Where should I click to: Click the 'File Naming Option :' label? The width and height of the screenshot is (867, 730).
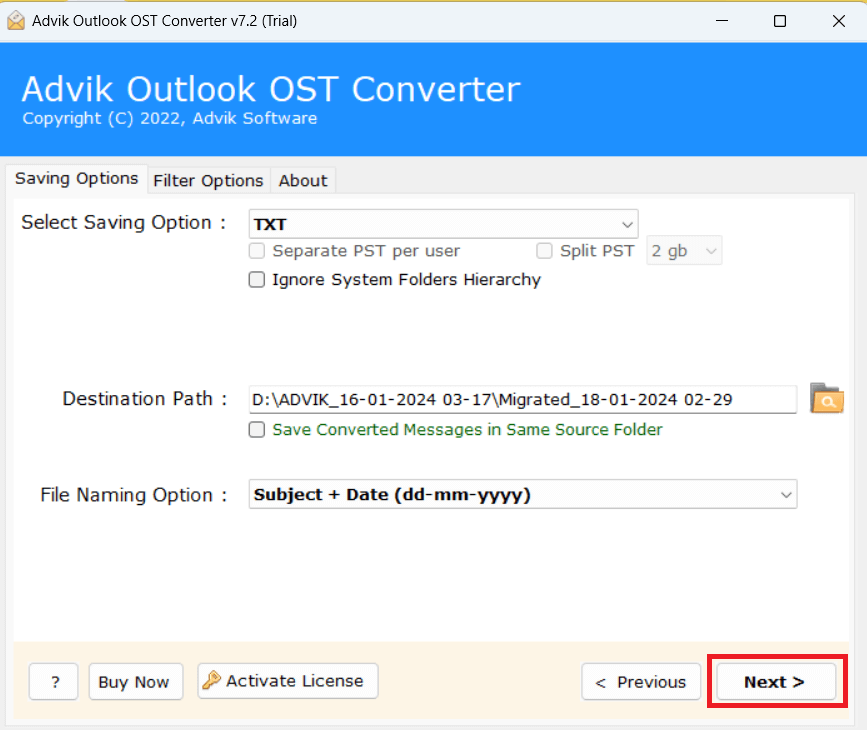tap(133, 495)
